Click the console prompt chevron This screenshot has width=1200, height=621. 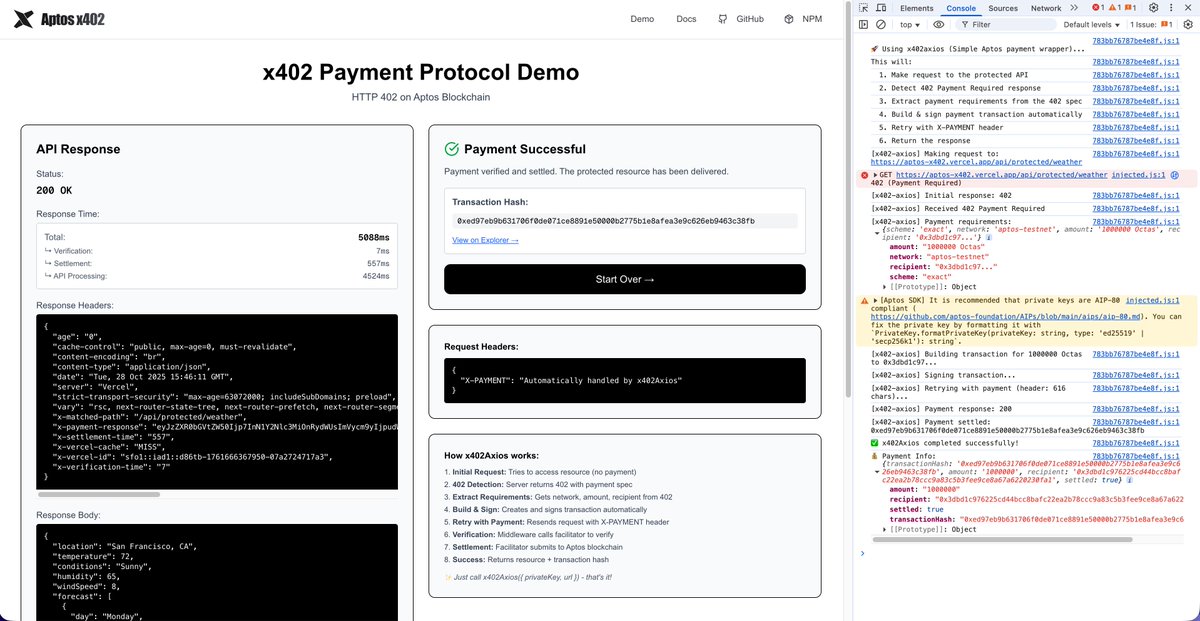(x=862, y=552)
